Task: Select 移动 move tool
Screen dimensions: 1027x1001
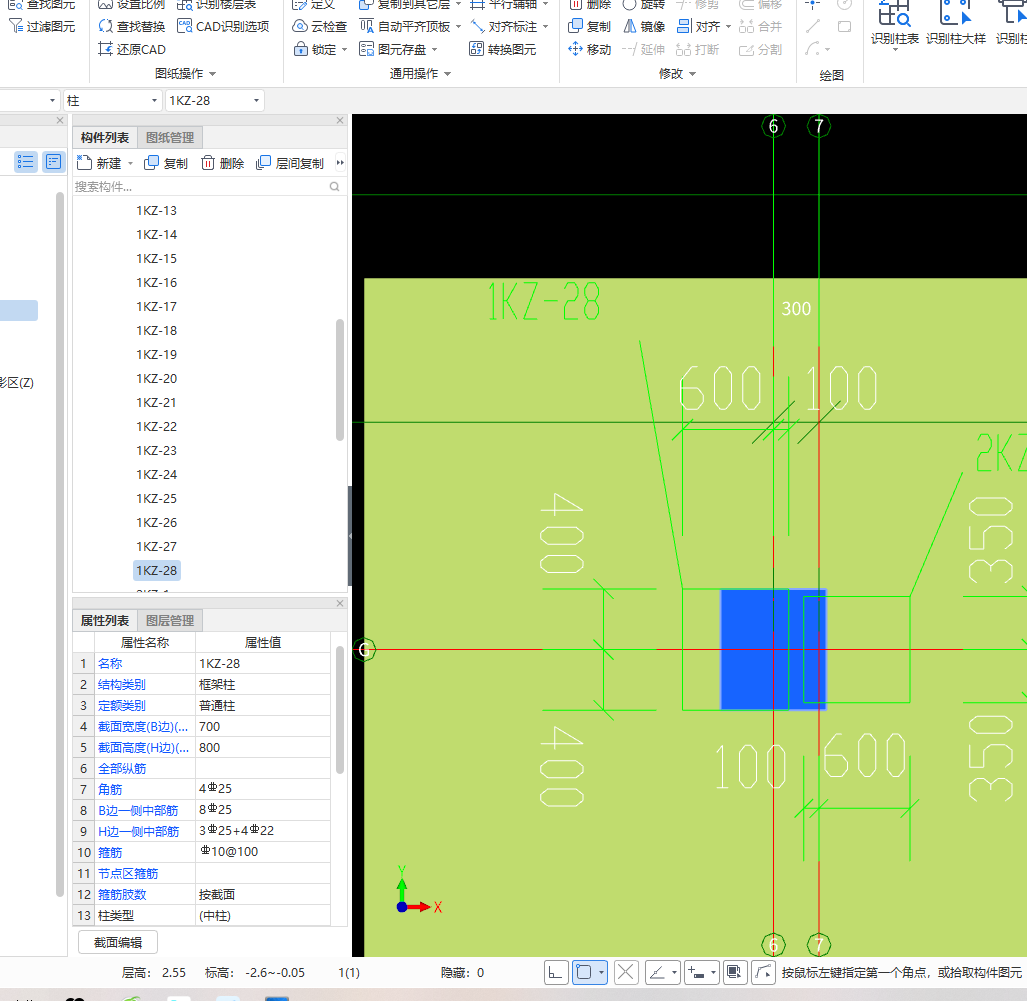Action: 589,49
